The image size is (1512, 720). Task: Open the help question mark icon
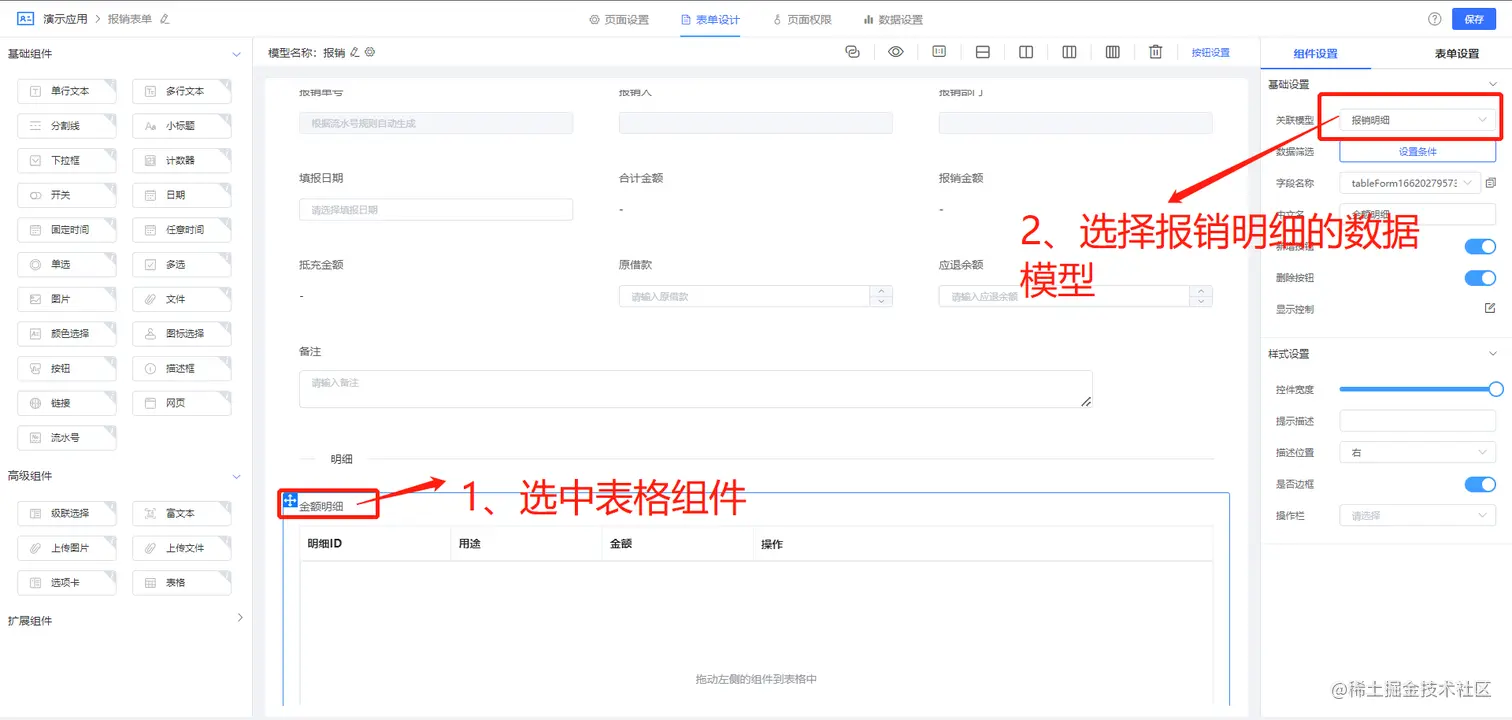1435,19
